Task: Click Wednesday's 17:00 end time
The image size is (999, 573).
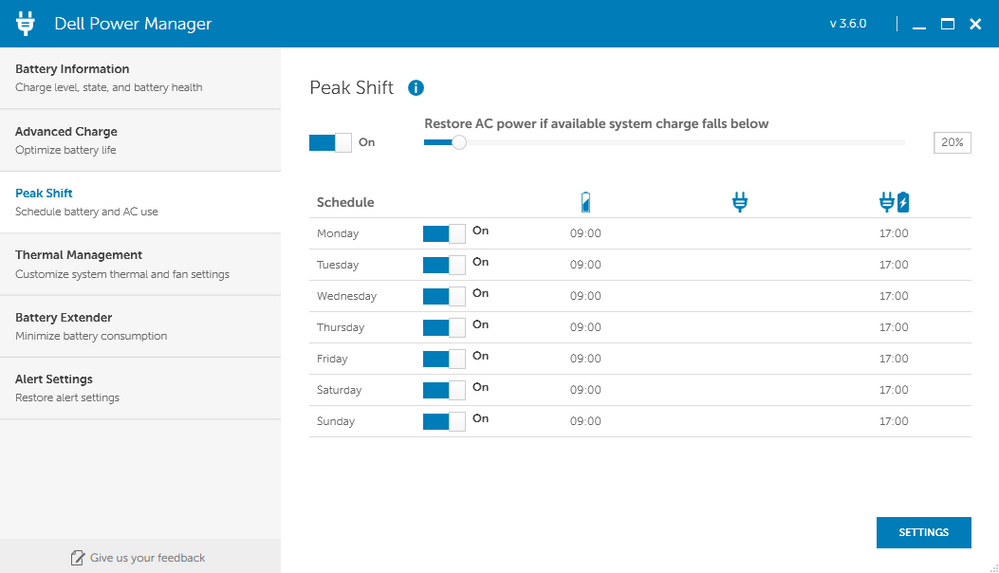Action: pyautogui.click(x=894, y=296)
